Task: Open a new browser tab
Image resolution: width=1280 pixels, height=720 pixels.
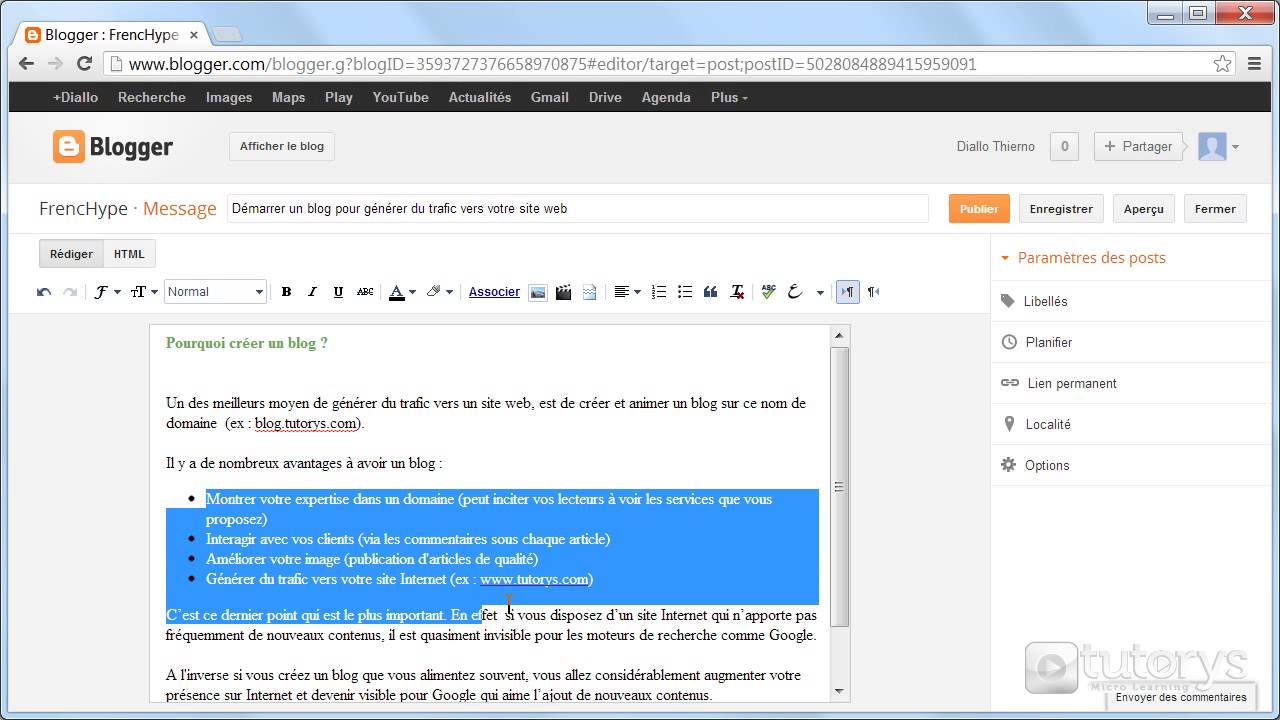Action: 227,35
